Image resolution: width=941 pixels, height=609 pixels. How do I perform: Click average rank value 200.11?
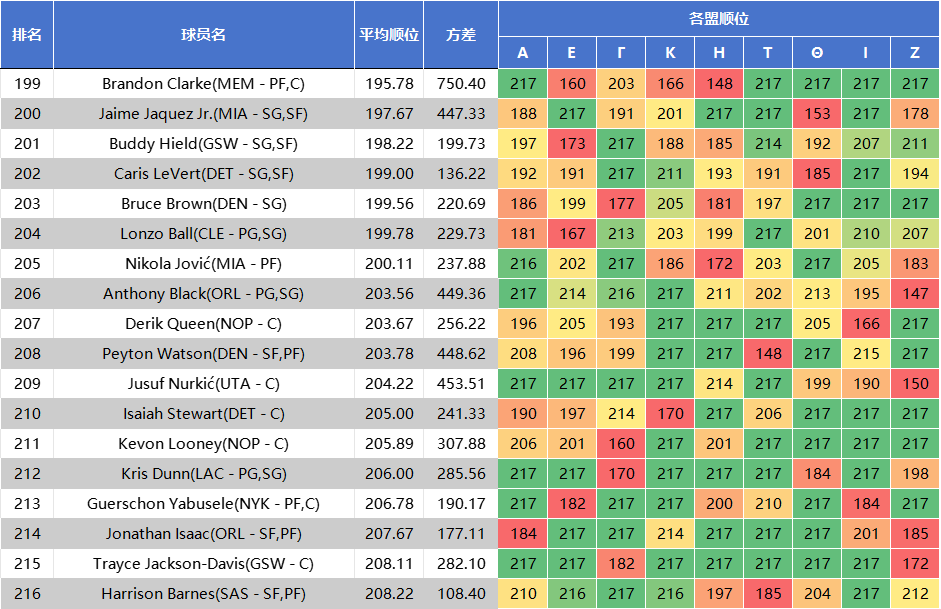(x=389, y=264)
